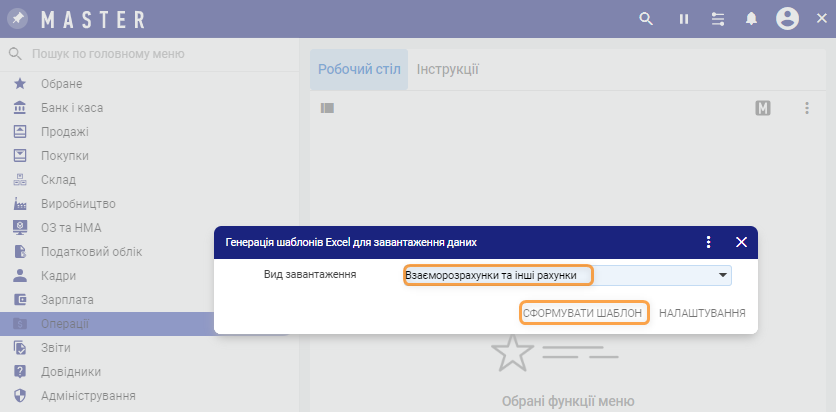
Task: Click the search magnifier icon in header
Action: click(x=646, y=19)
